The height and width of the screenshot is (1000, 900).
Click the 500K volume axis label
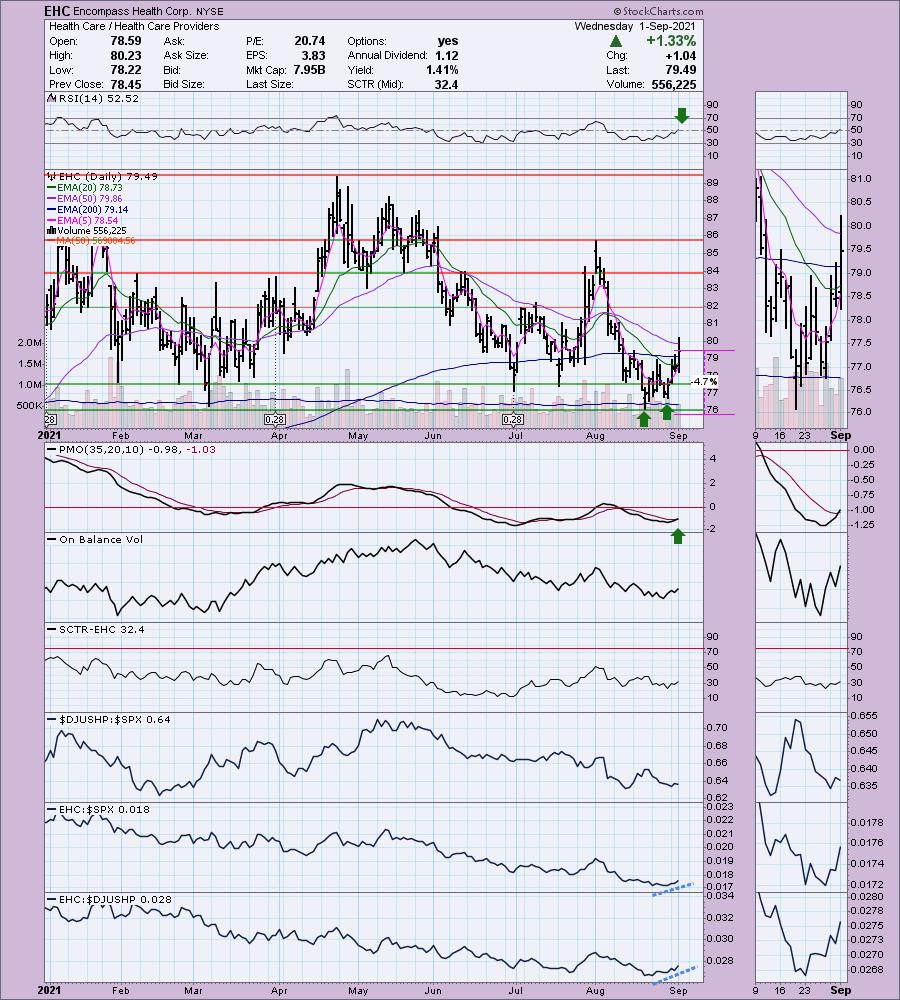[x=29, y=406]
